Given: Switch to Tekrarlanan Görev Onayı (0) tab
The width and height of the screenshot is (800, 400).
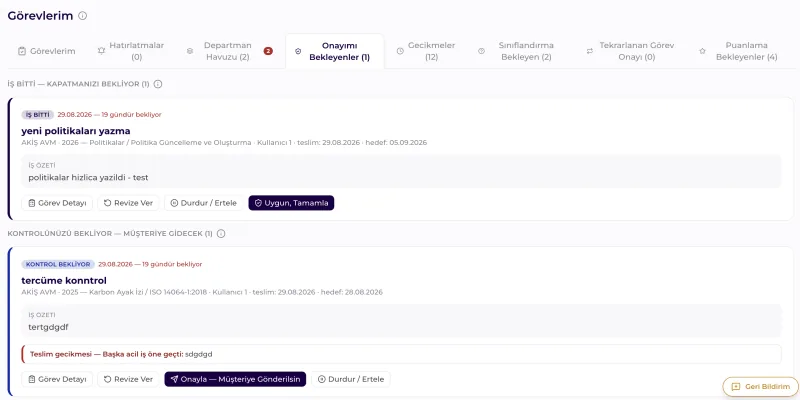Looking at the screenshot, I should (629, 51).
